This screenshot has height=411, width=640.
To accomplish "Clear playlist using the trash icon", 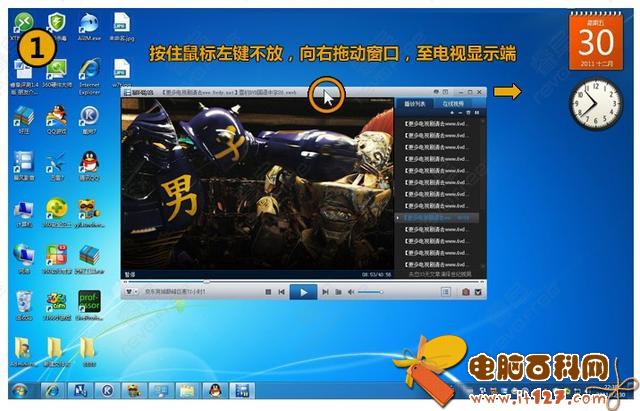I will (x=469, y=113).
